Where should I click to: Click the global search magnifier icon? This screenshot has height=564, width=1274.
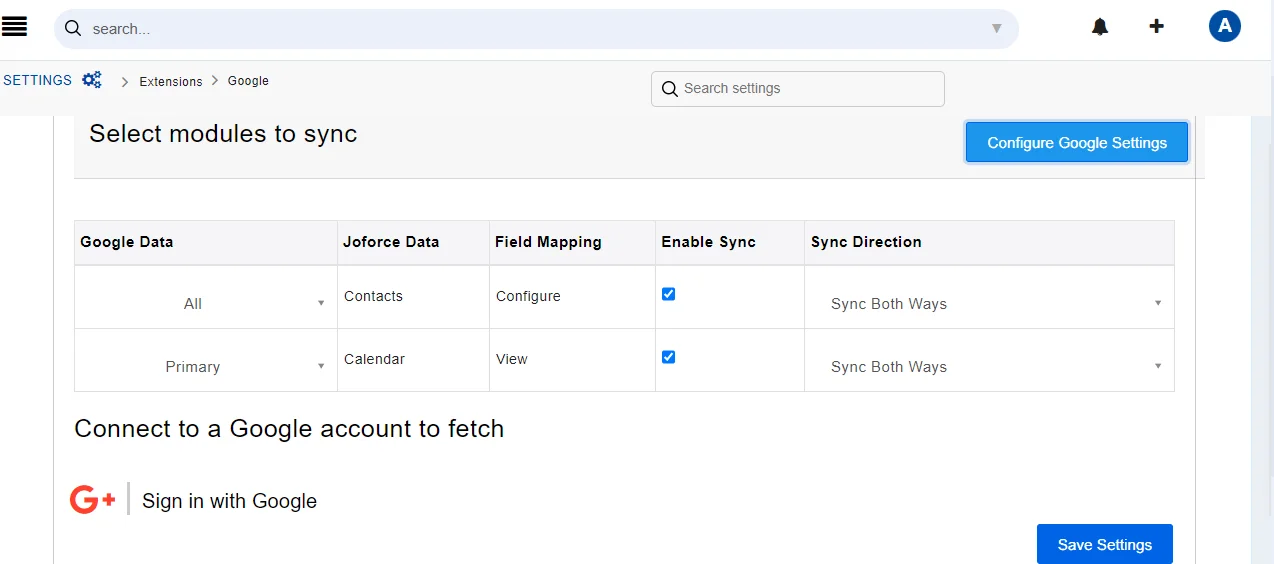[x=73, y=28]
